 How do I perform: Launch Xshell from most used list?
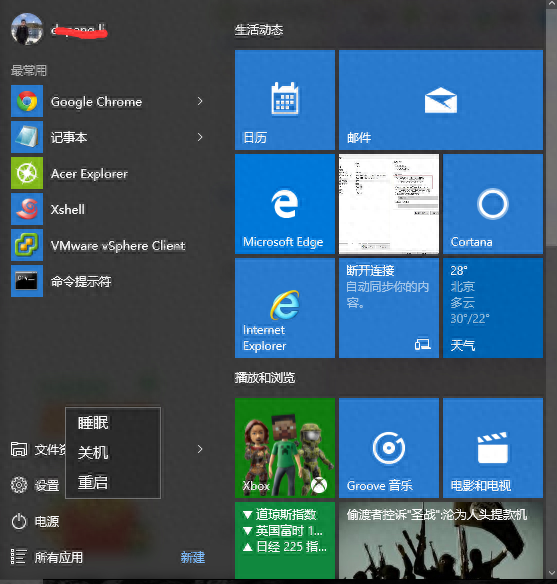[x=27, y=209]
